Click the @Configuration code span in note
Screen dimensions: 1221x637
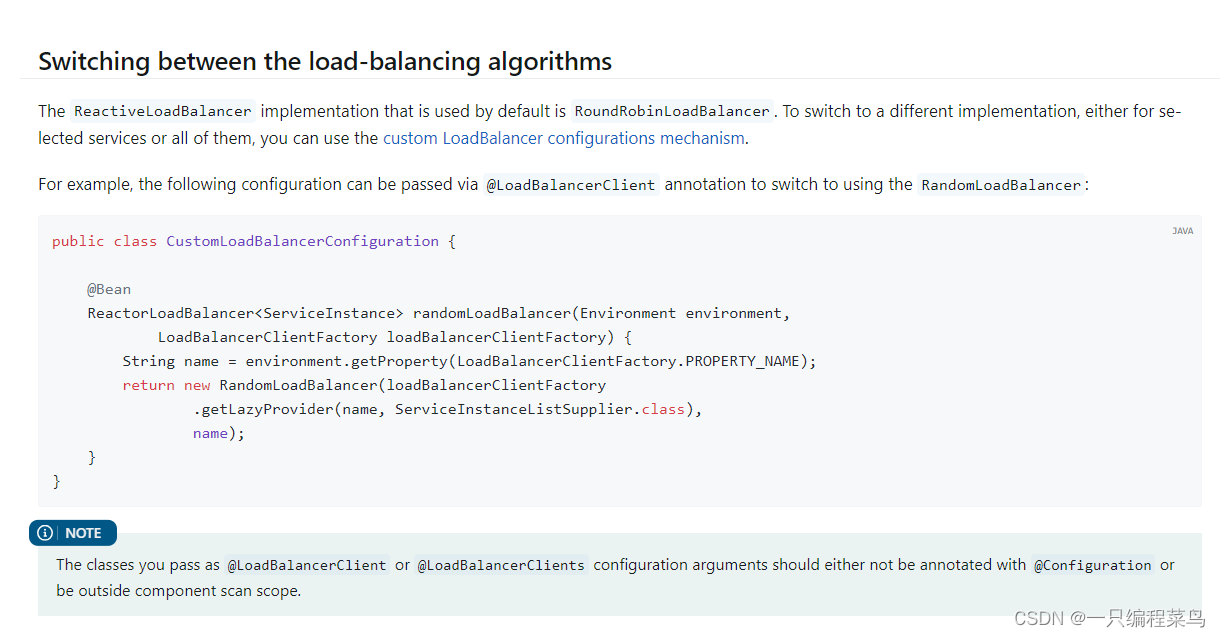pos(1092,564)
